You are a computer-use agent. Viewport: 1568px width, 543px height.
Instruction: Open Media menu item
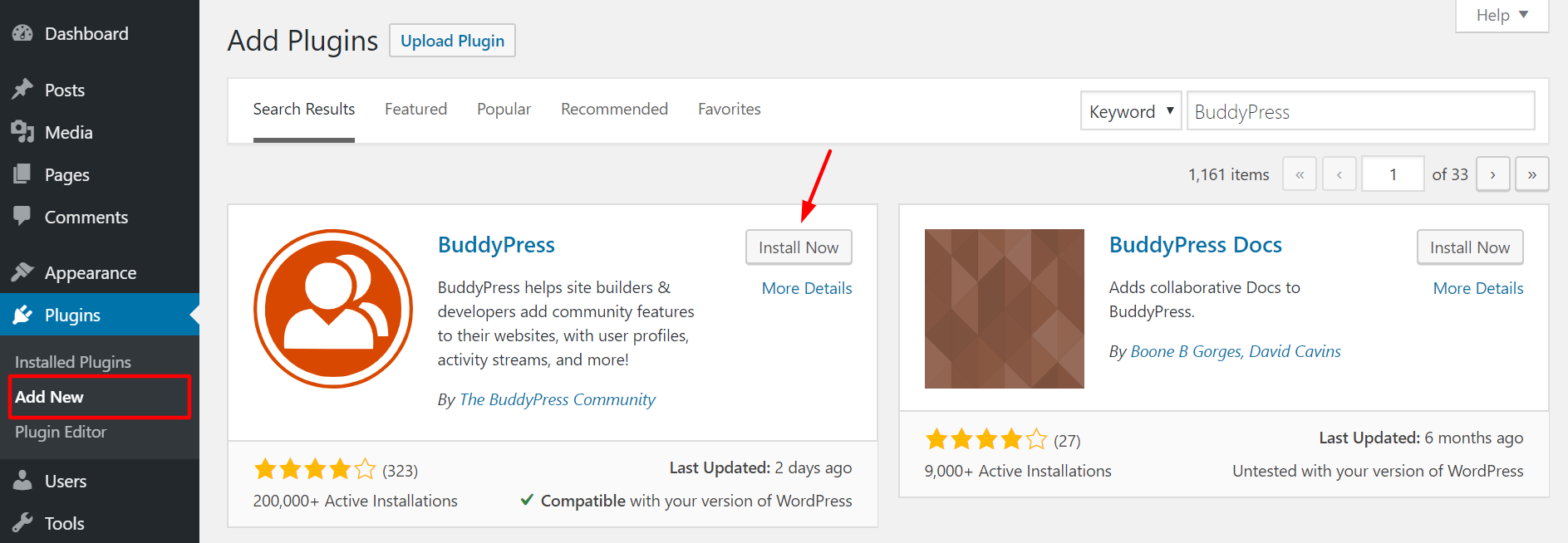coord(100,132)
